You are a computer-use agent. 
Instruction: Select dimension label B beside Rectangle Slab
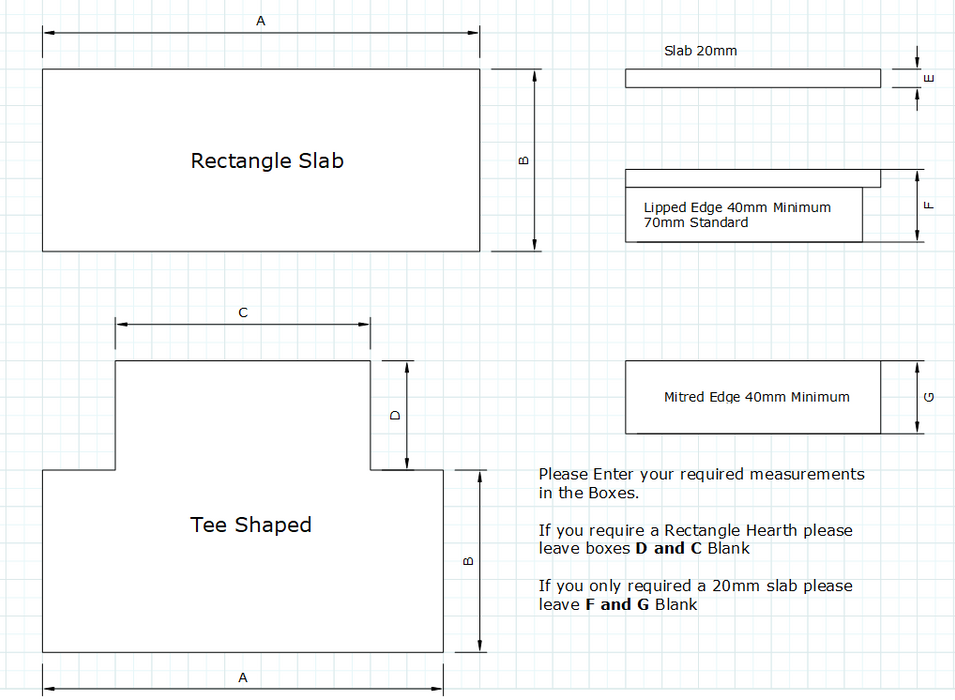[x=524, y=161]
